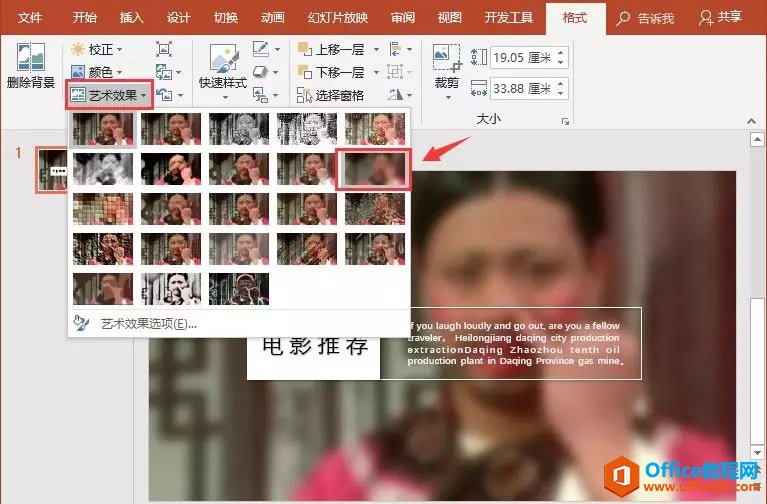Switch to the Design (设计) tab
The width and height of the screenshot is (767, 504).
coord(179,18)
